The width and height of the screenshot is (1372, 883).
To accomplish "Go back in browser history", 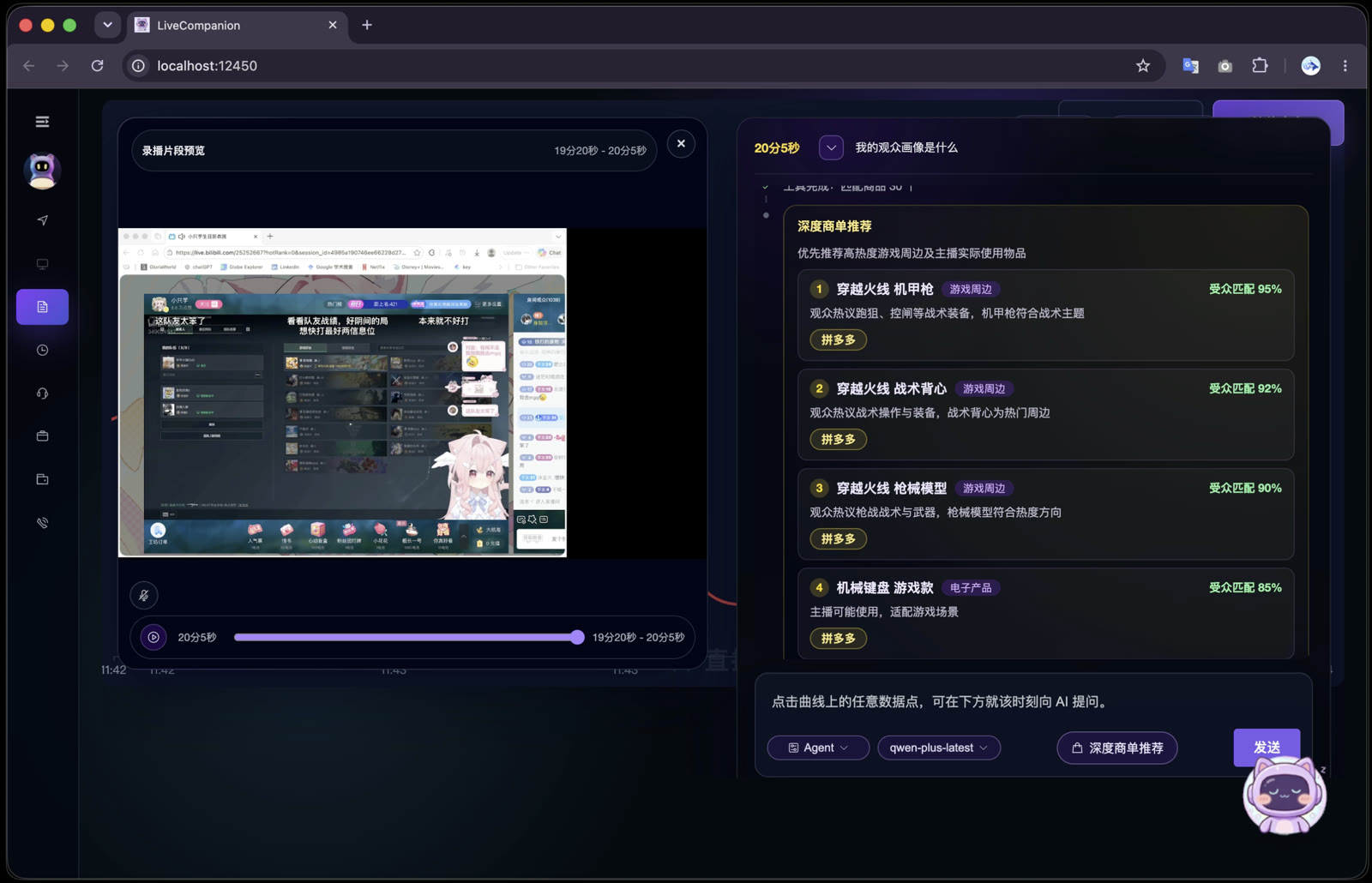I will pyautogui.click(x=29, y=66).
